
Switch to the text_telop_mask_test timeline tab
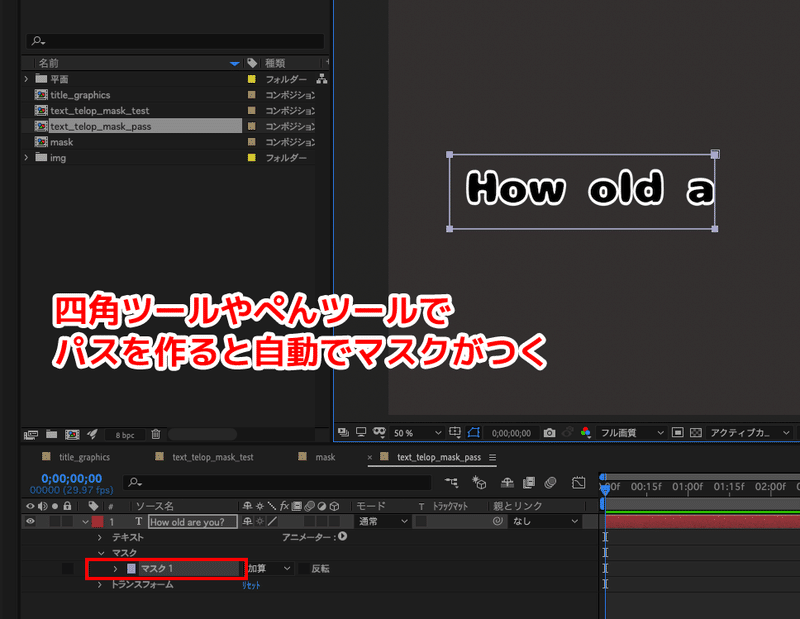pyautogui.click(x=213, y=457)
